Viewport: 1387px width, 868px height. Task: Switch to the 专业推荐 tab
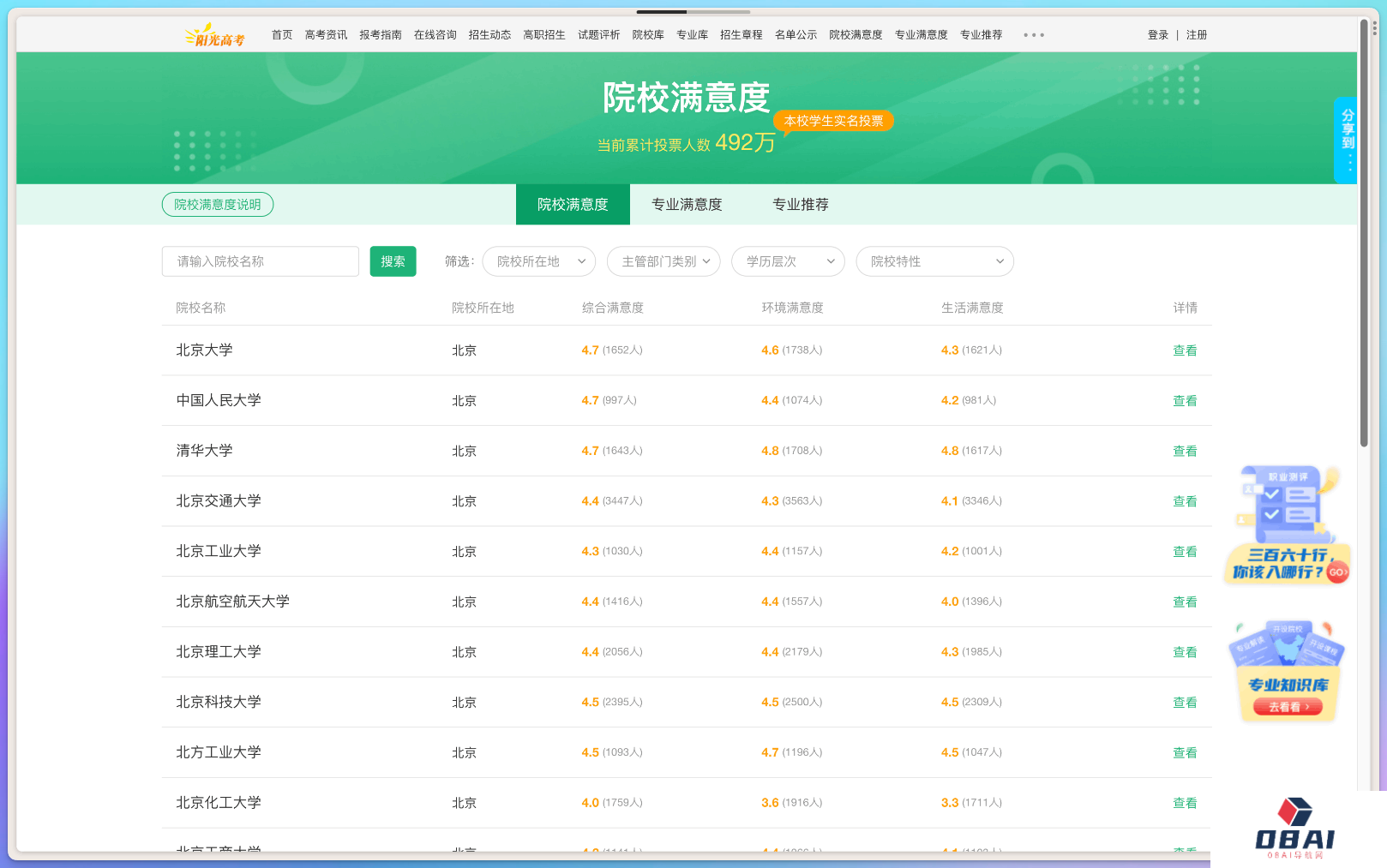click(801, 205)
